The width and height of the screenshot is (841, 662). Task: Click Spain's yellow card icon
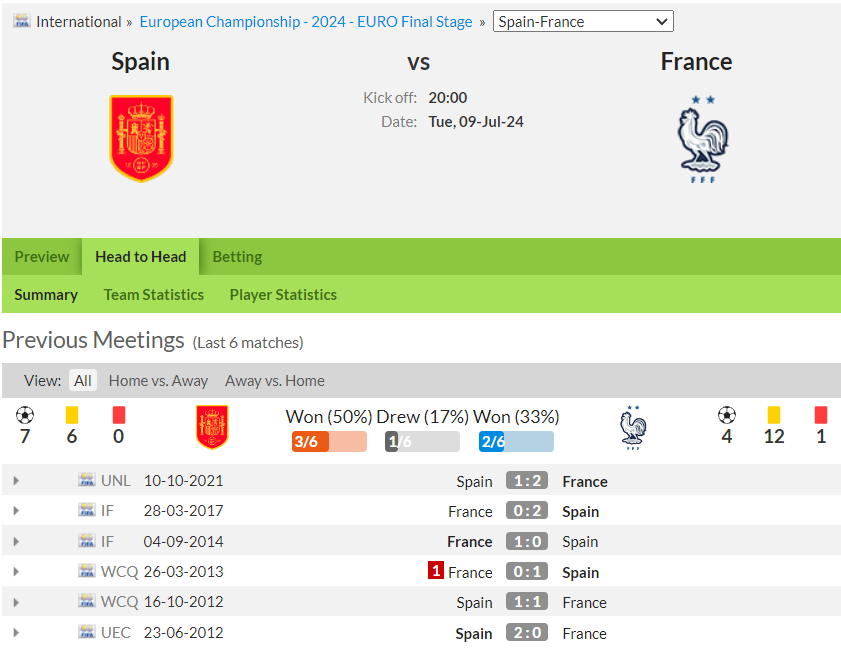(72, 415)
